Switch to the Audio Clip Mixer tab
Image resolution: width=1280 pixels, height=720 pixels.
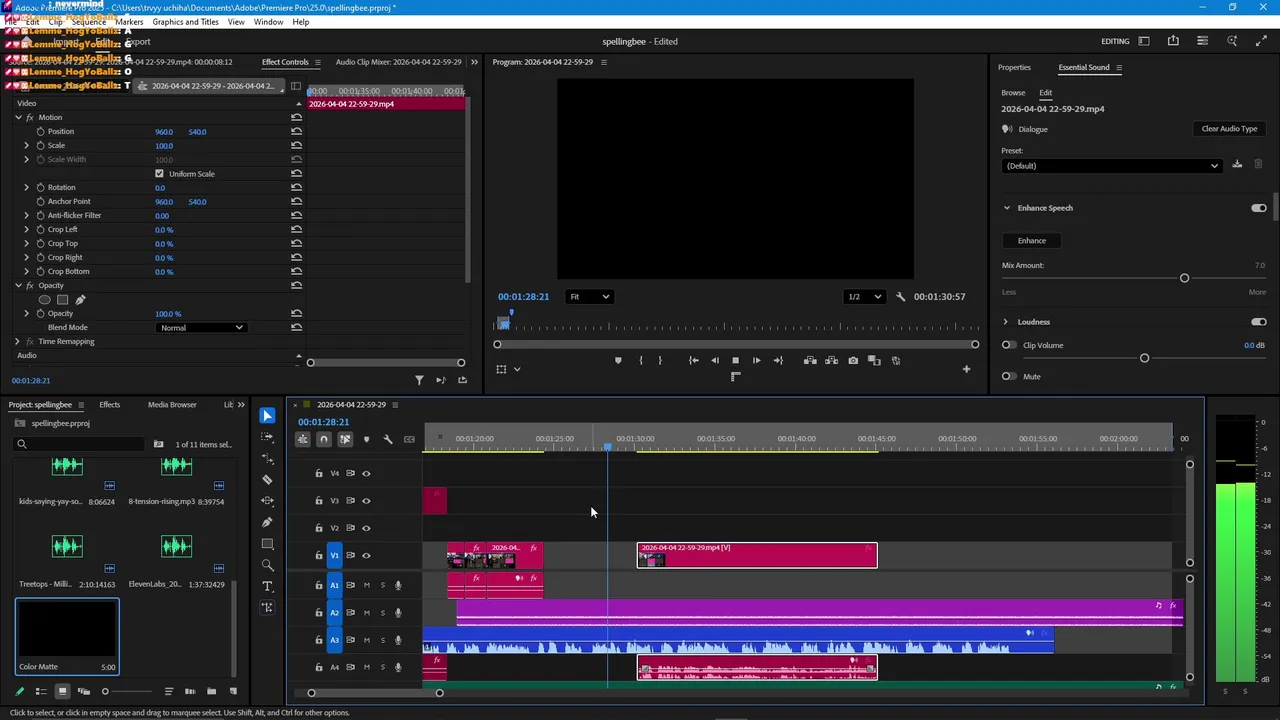pyautogui.click(x=398, y=62)
